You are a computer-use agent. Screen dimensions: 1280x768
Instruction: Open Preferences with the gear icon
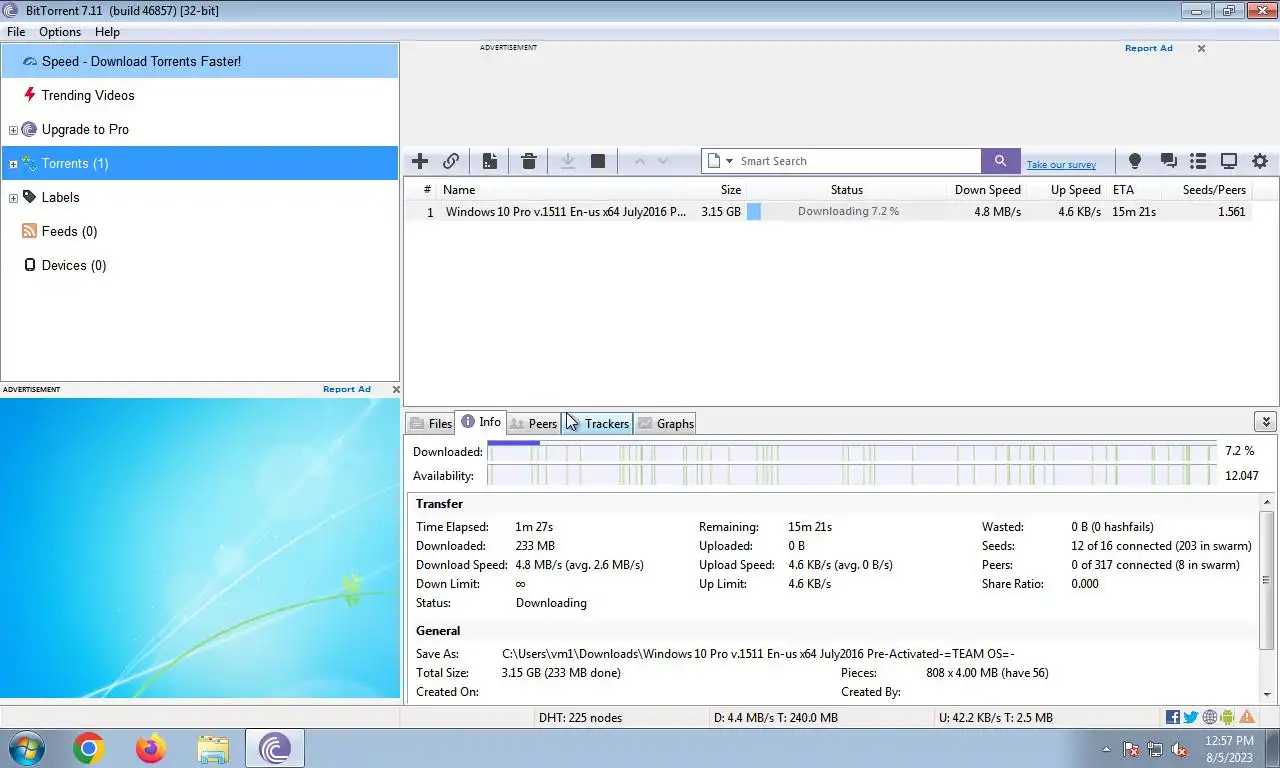pyautogui.click(x=1260, y=161)
